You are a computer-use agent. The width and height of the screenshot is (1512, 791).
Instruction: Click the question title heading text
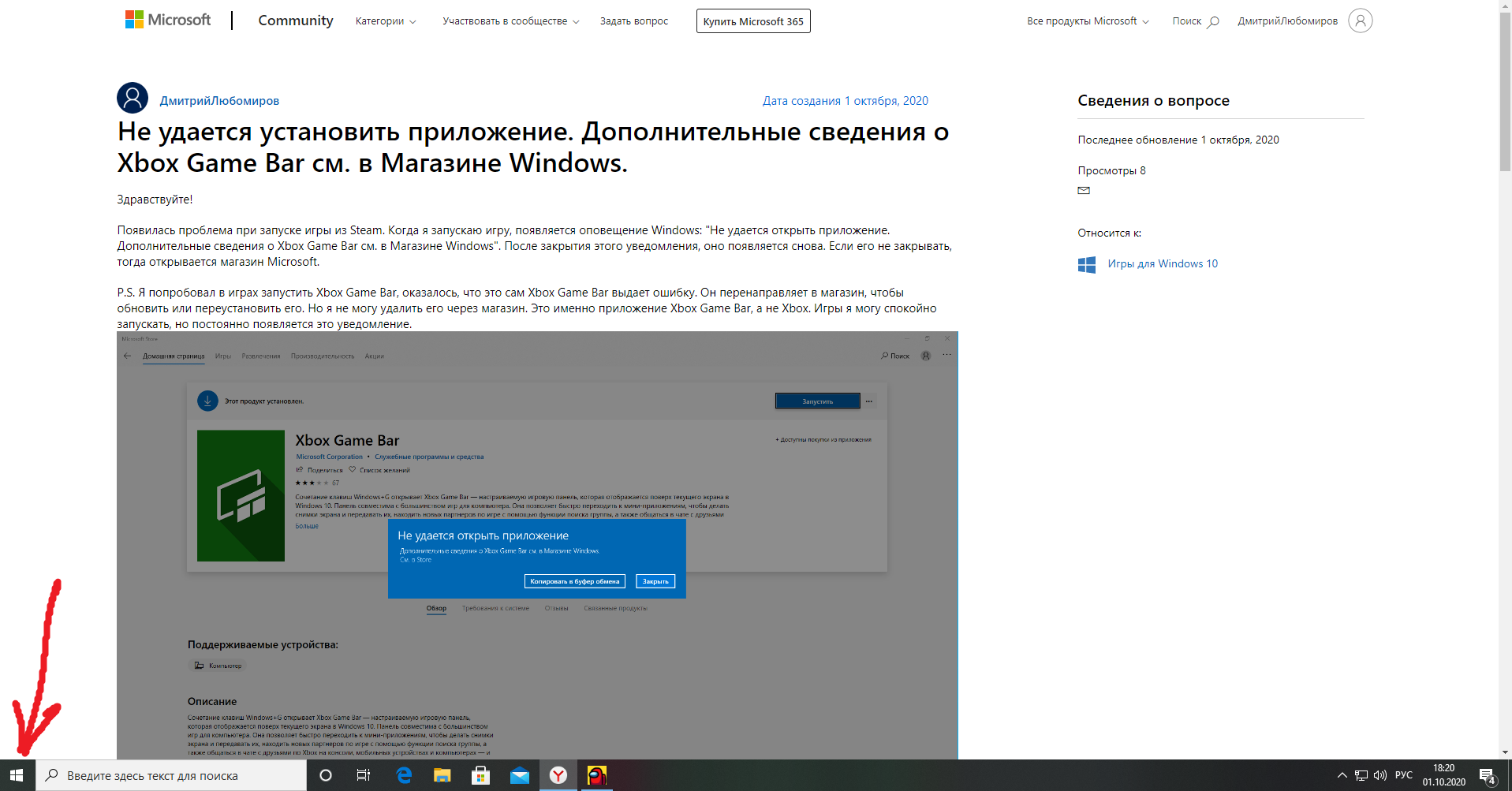click(533, 147)
